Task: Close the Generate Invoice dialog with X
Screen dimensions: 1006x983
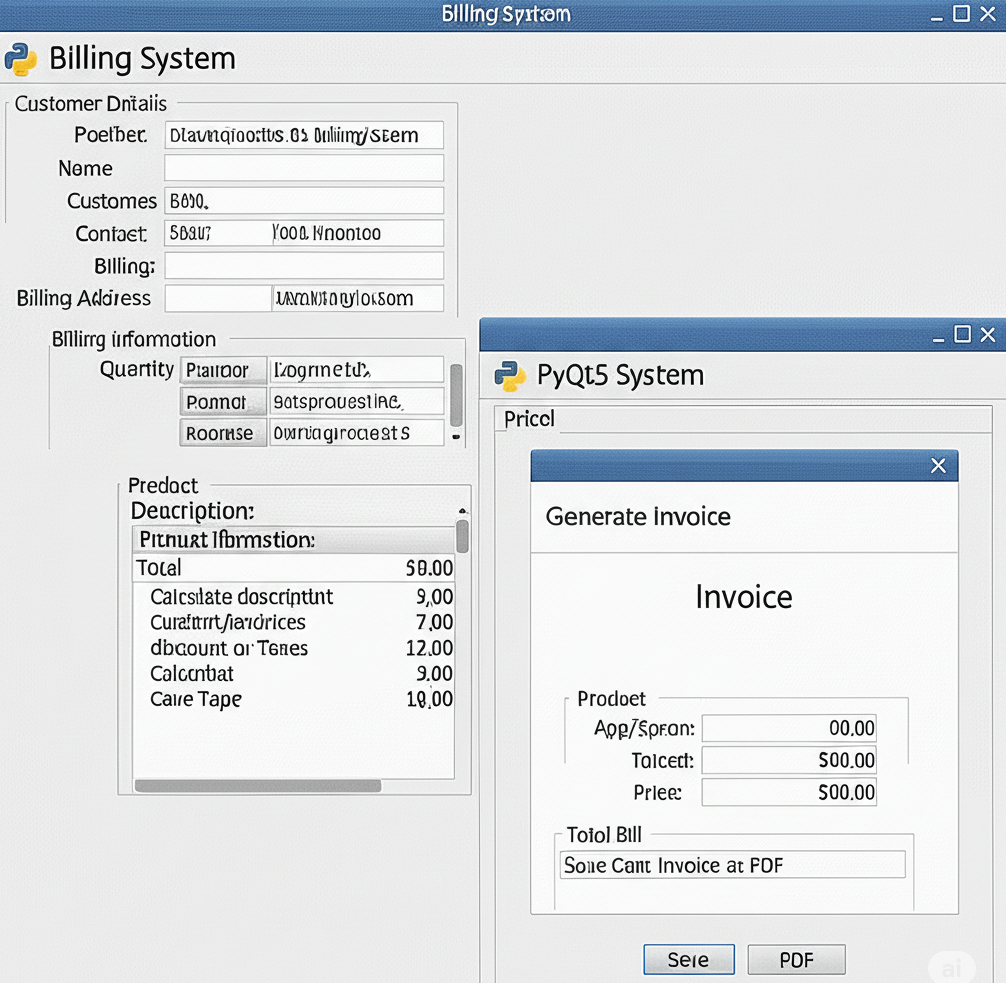Action: click(x=938, y=466)
